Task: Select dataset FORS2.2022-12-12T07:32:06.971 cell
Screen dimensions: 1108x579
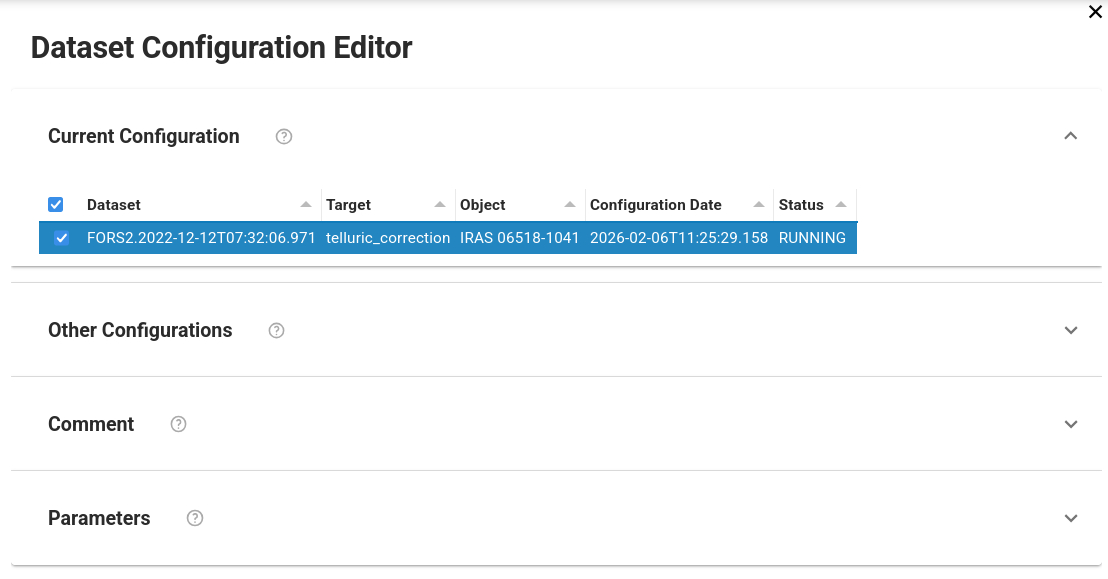Action: coord(201,238)
